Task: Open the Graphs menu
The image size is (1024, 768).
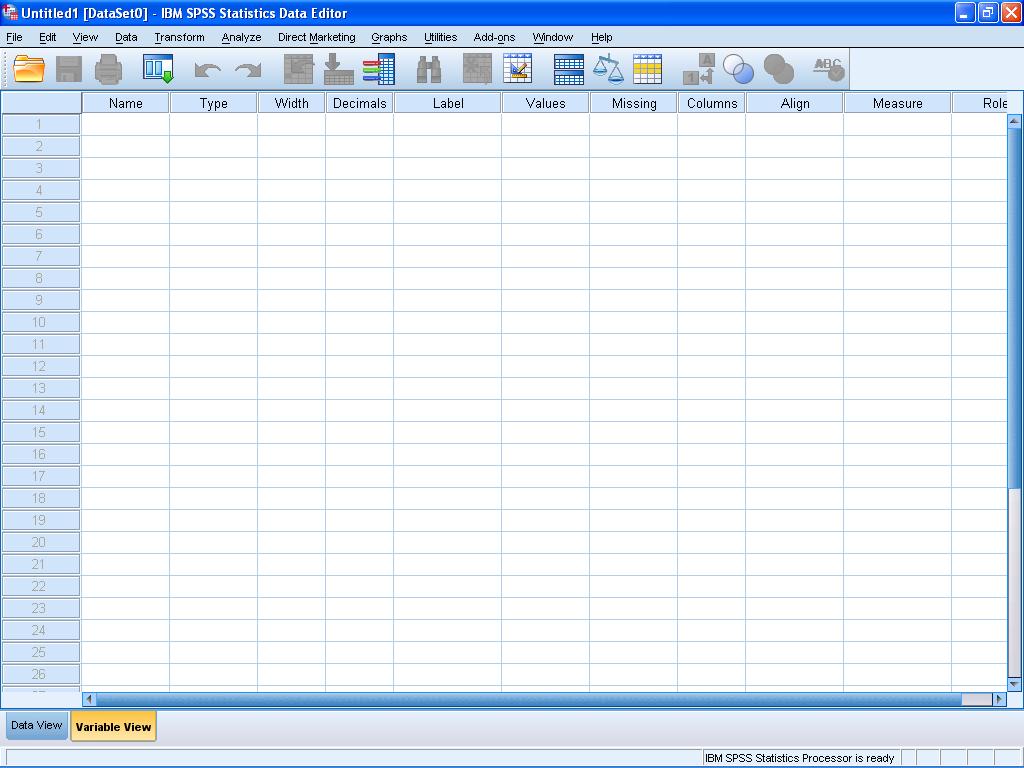Action: coord(389,37)
